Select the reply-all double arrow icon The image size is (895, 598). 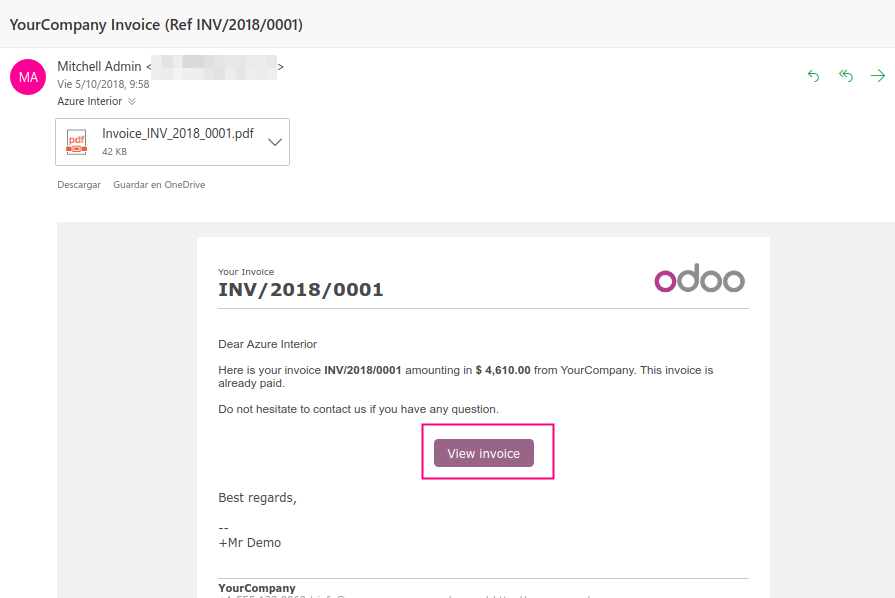pos(845,75)
